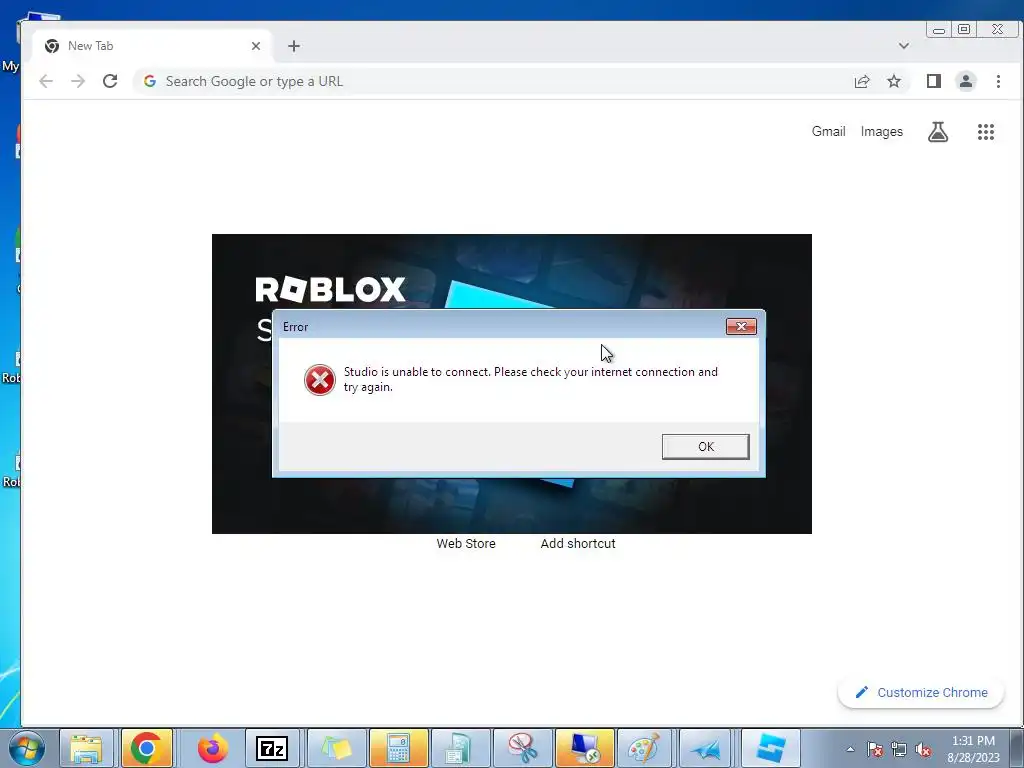Screen dimensions: 1024x768
Task: Minimize the Chrome window
Action: point(939,29)
